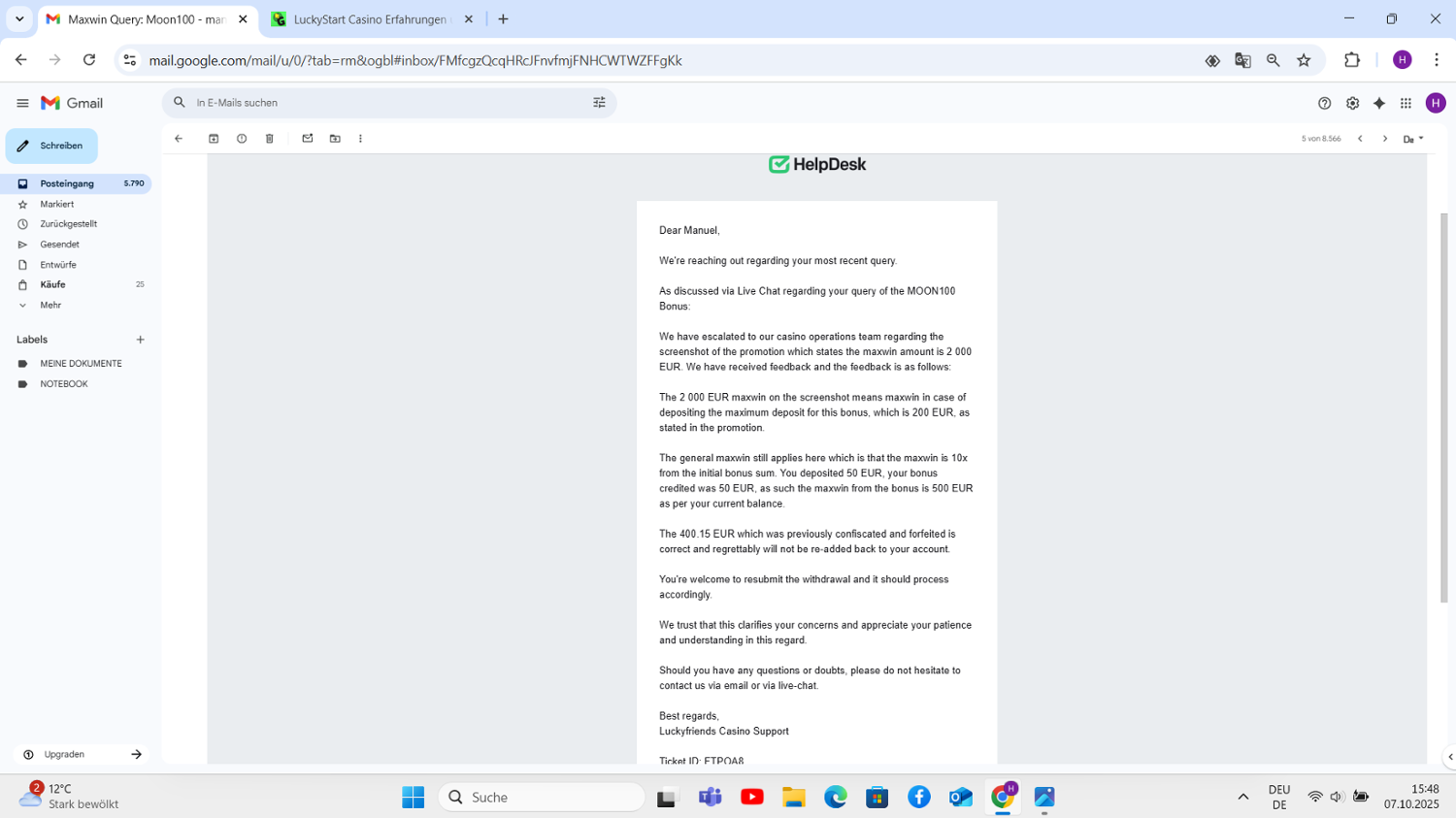Switch to LuckyStart Casino Erfahrungen tab
Screen dimensions: 1456x818
click(370, 19)
